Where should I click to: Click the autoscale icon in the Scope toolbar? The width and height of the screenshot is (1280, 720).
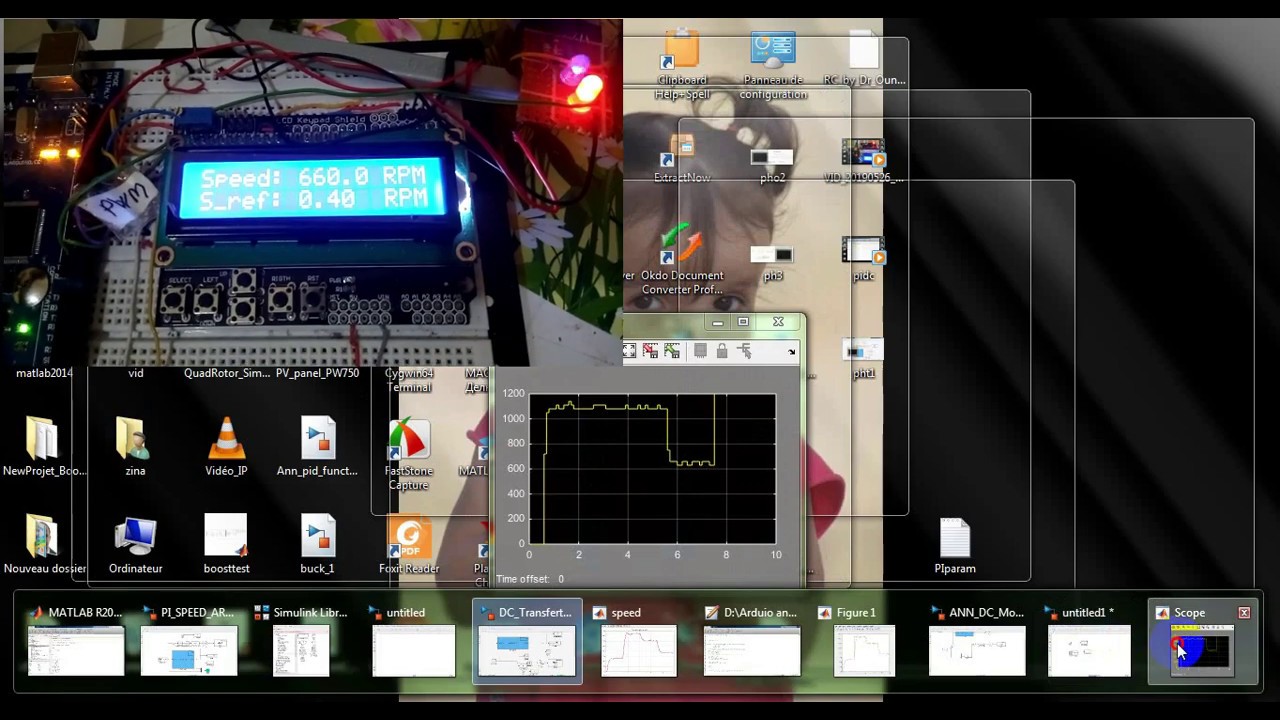click(x=629, y=351)
